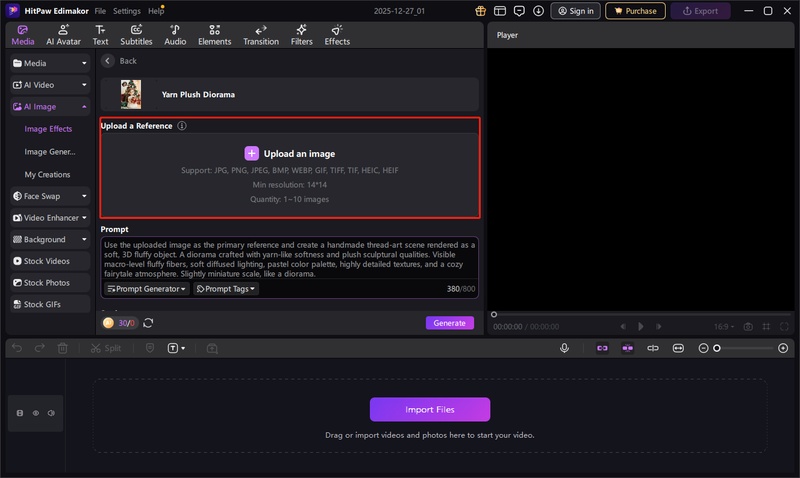The height and width of the screenshot is (478, 800).
Task: Click the refresh credits icon
Action: tap(149, 323)
